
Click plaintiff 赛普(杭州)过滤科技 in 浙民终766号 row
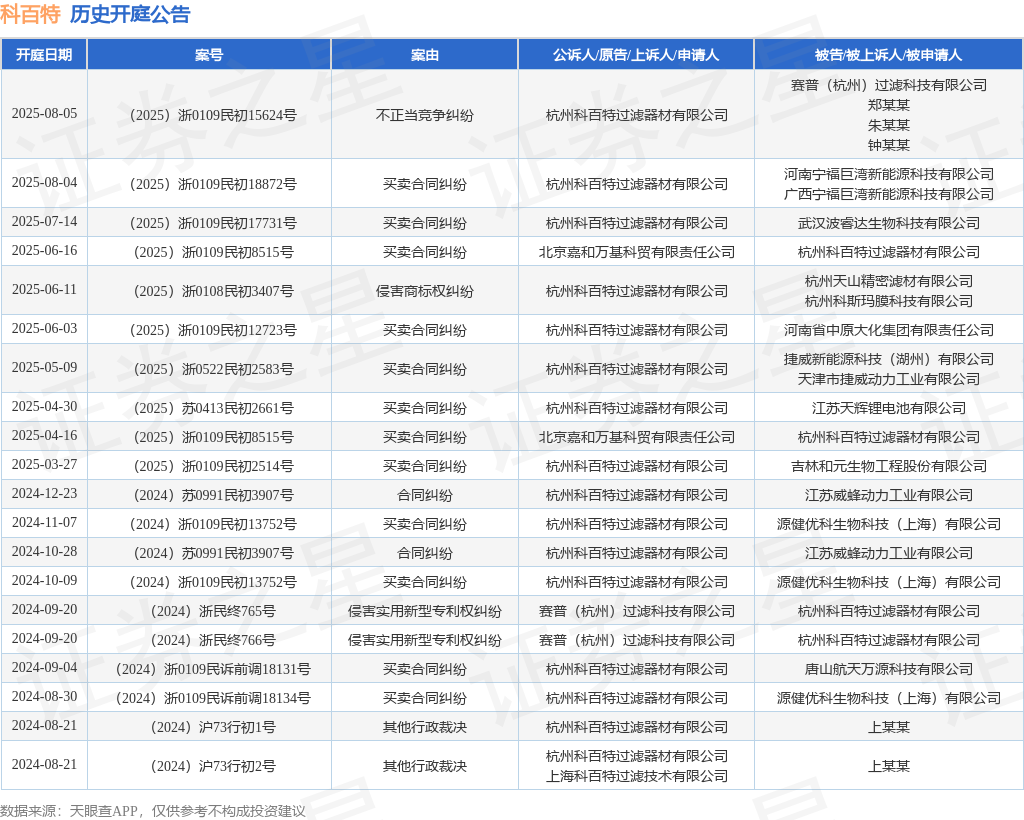tap(637, 640)
